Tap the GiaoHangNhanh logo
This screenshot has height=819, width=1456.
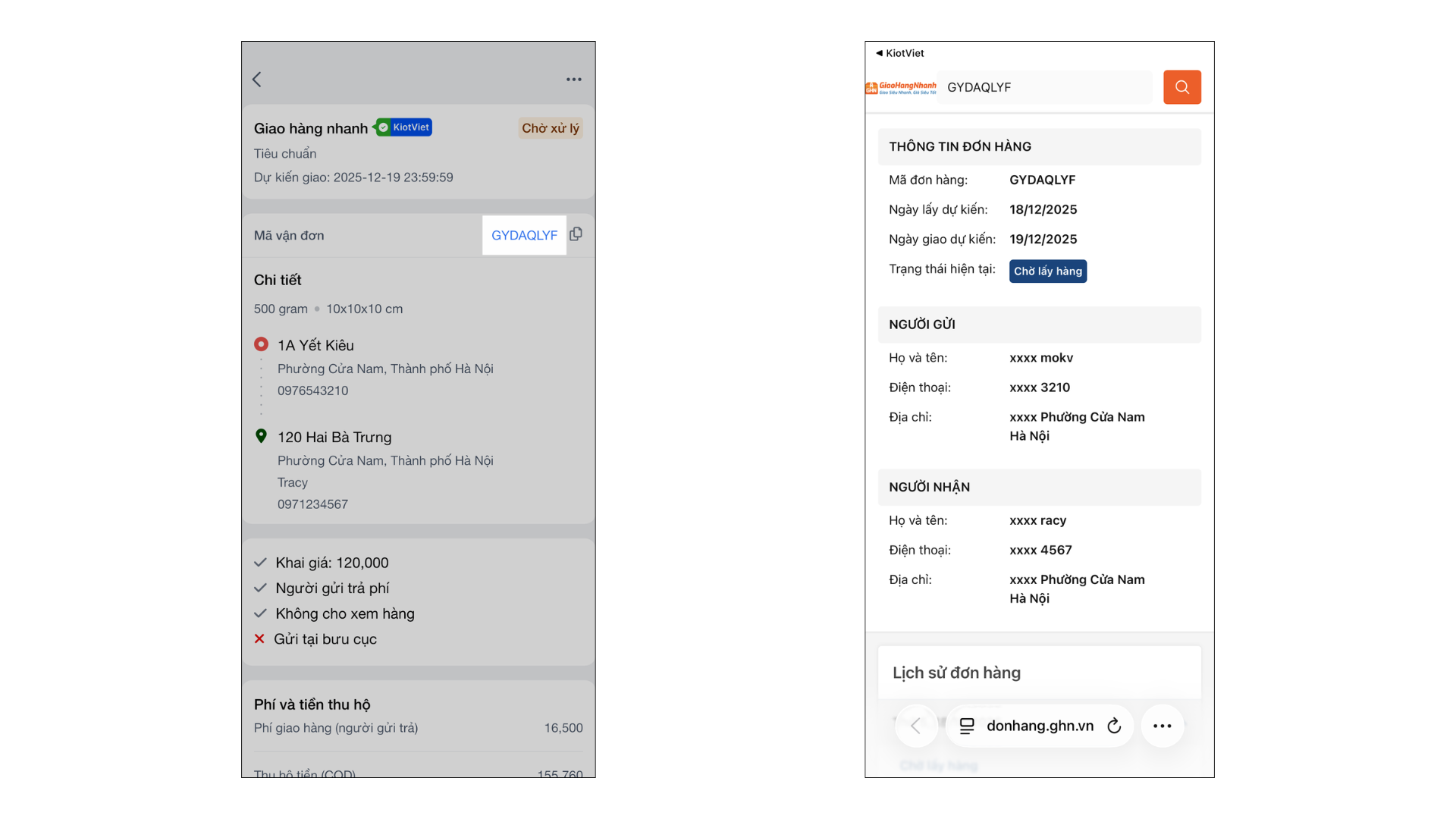[x=901, y=88]
